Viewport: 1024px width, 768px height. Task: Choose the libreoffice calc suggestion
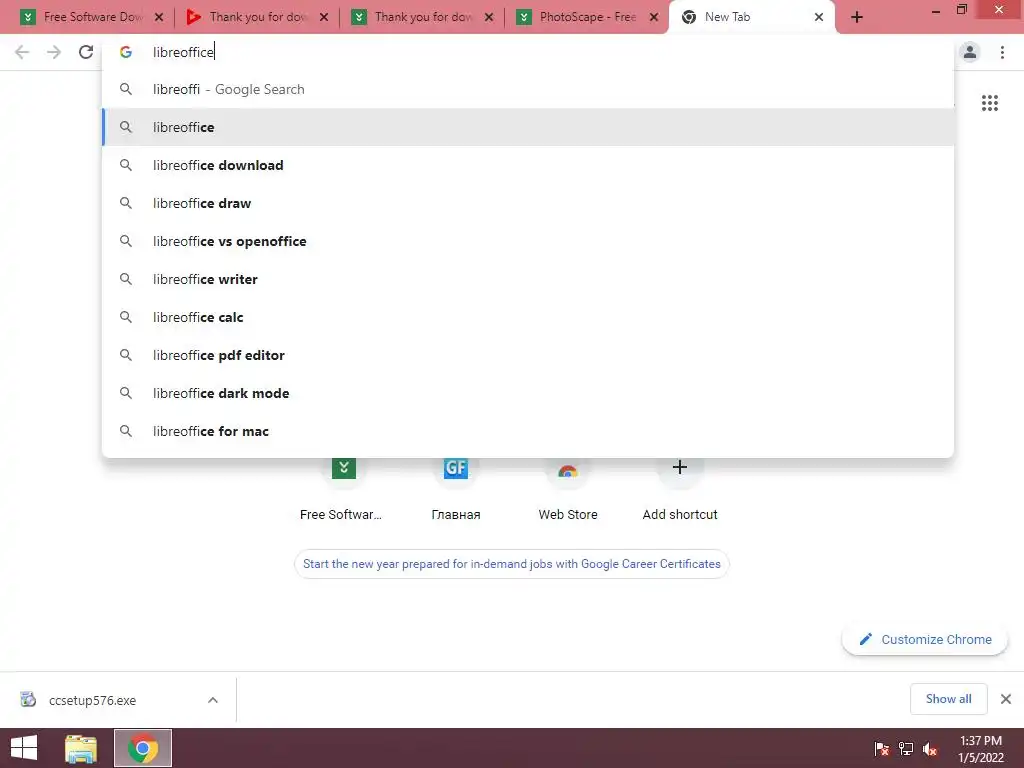click(x=528, y=317)
